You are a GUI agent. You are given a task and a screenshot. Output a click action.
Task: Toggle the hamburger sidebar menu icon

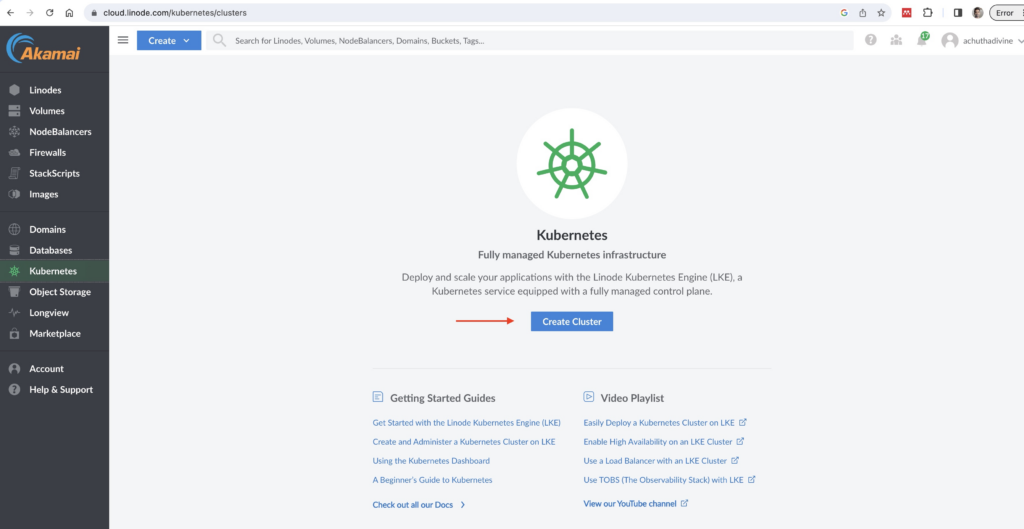point(123,40)
